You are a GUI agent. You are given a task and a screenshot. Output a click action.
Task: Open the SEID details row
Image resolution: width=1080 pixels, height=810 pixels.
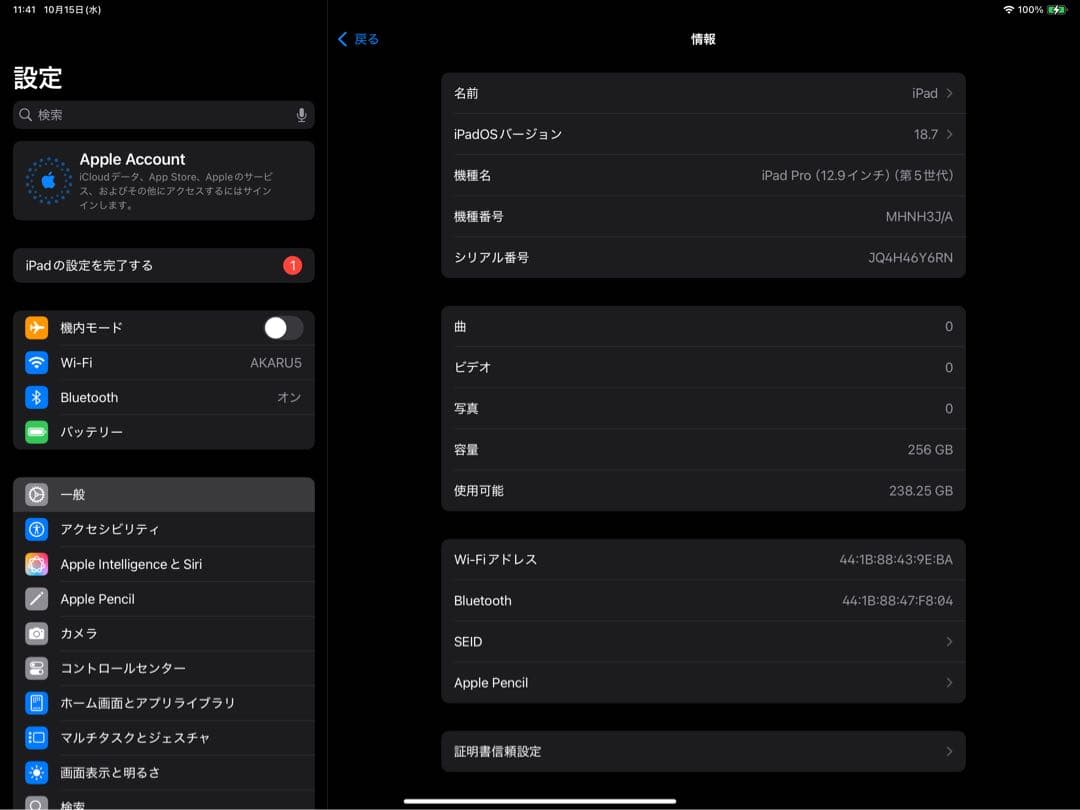[x=703, y=641]
